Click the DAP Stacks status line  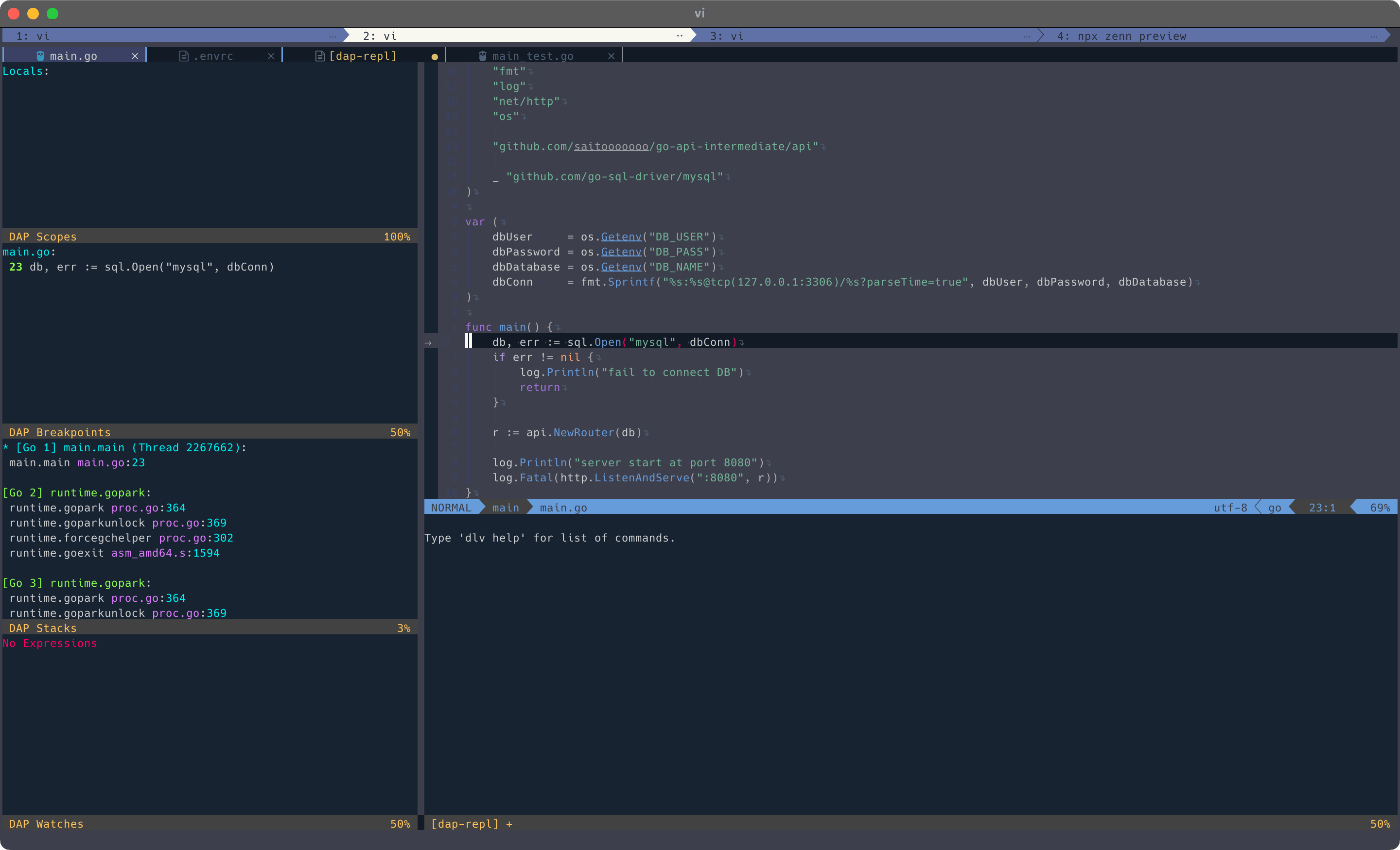click(209, 628)
